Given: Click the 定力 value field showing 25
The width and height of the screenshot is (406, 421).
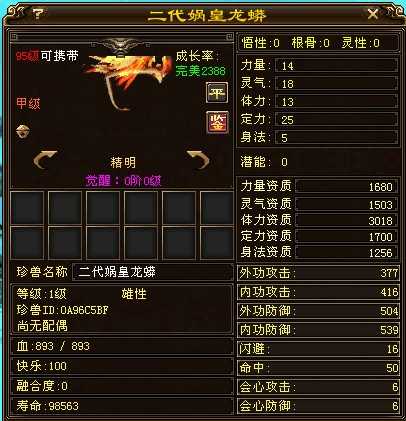Looking at the screenshot, I should point(336,119).
